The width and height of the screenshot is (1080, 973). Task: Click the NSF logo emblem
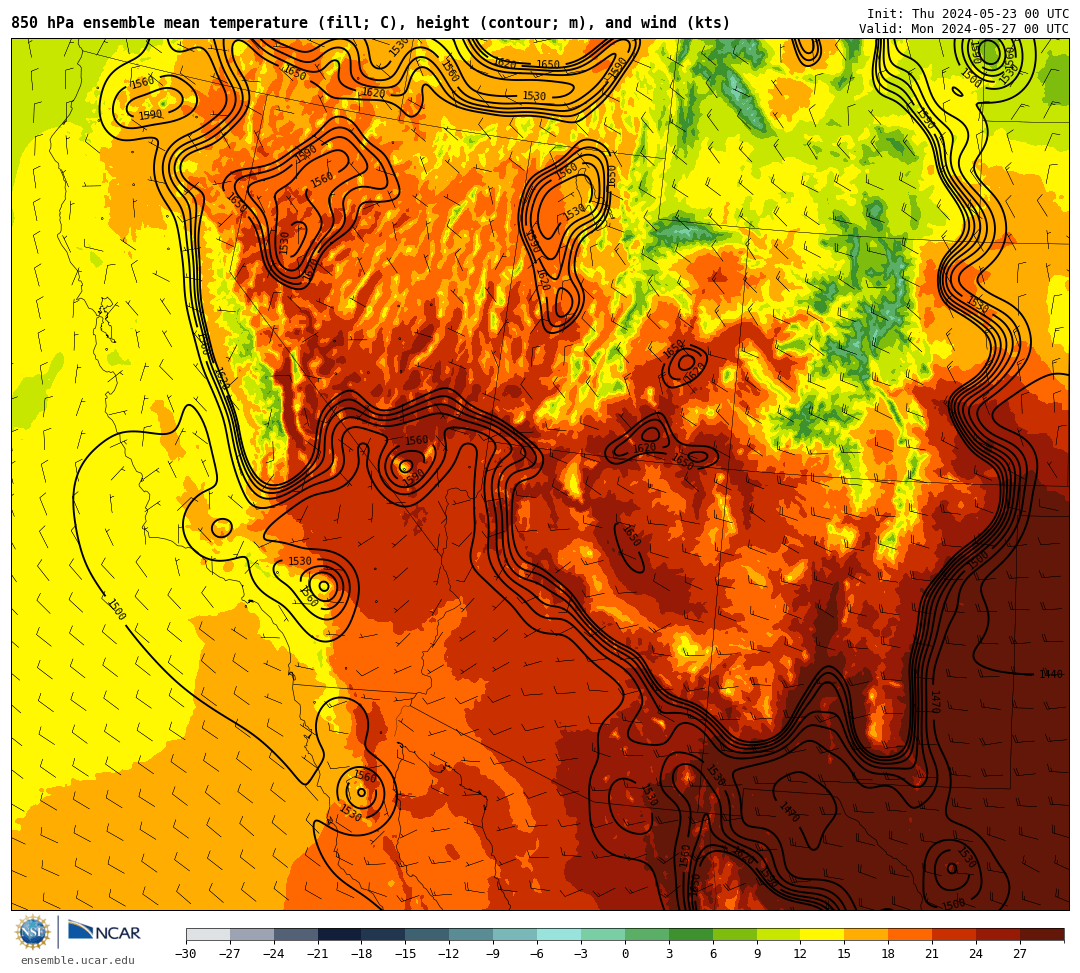(x=33, y=932)
